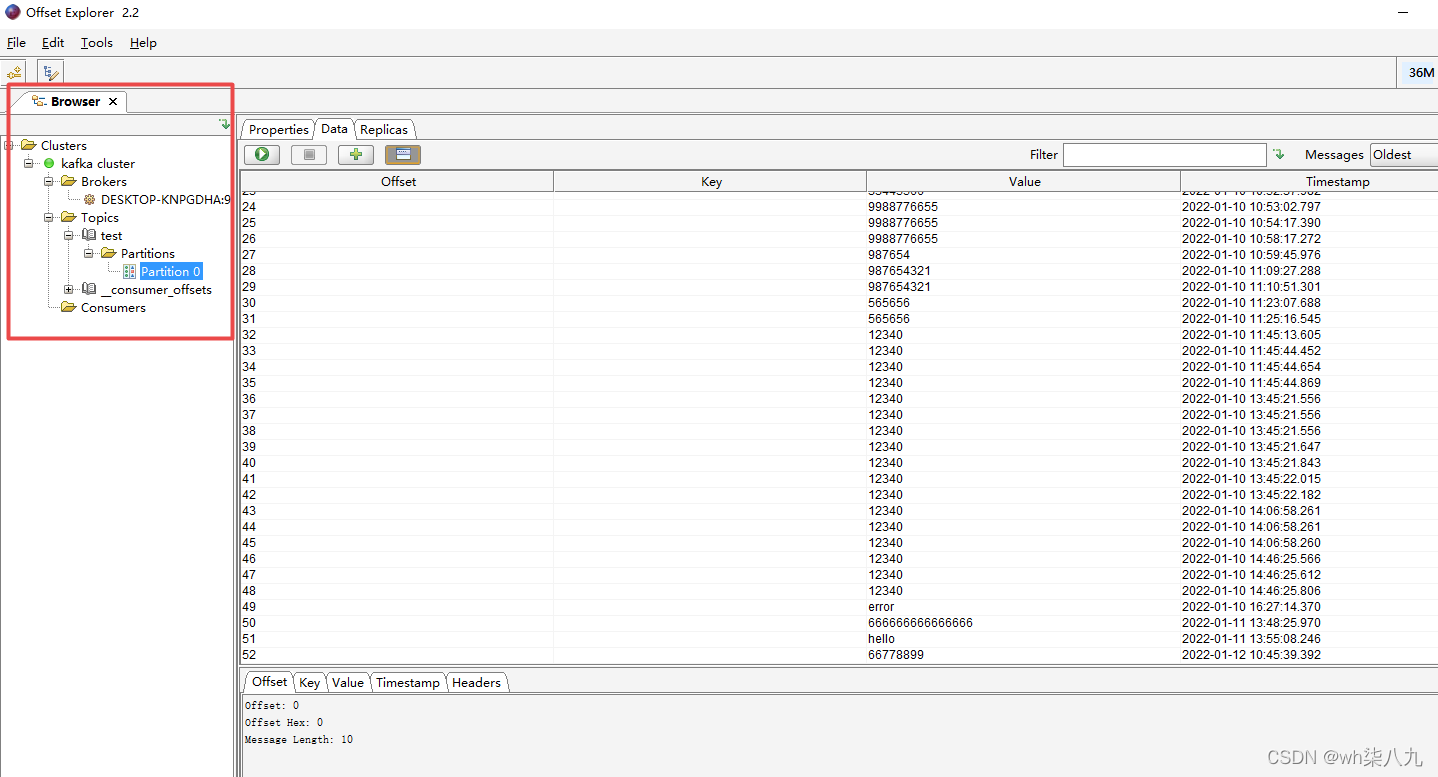This screenshot has height=777, width=1438.
Task: Click the gear icon of DESKTOP-KNPGDHA broker
Action: coord(89,199)
